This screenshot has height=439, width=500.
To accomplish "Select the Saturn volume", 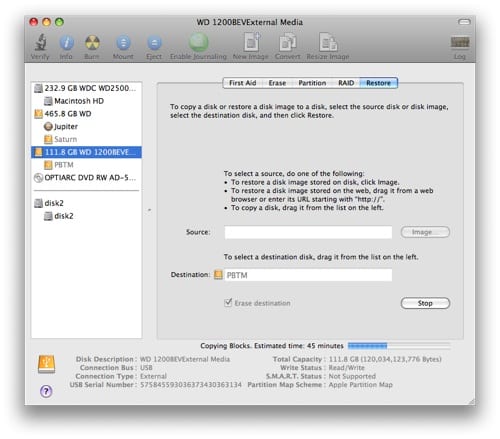I will (x=86, y=139).
